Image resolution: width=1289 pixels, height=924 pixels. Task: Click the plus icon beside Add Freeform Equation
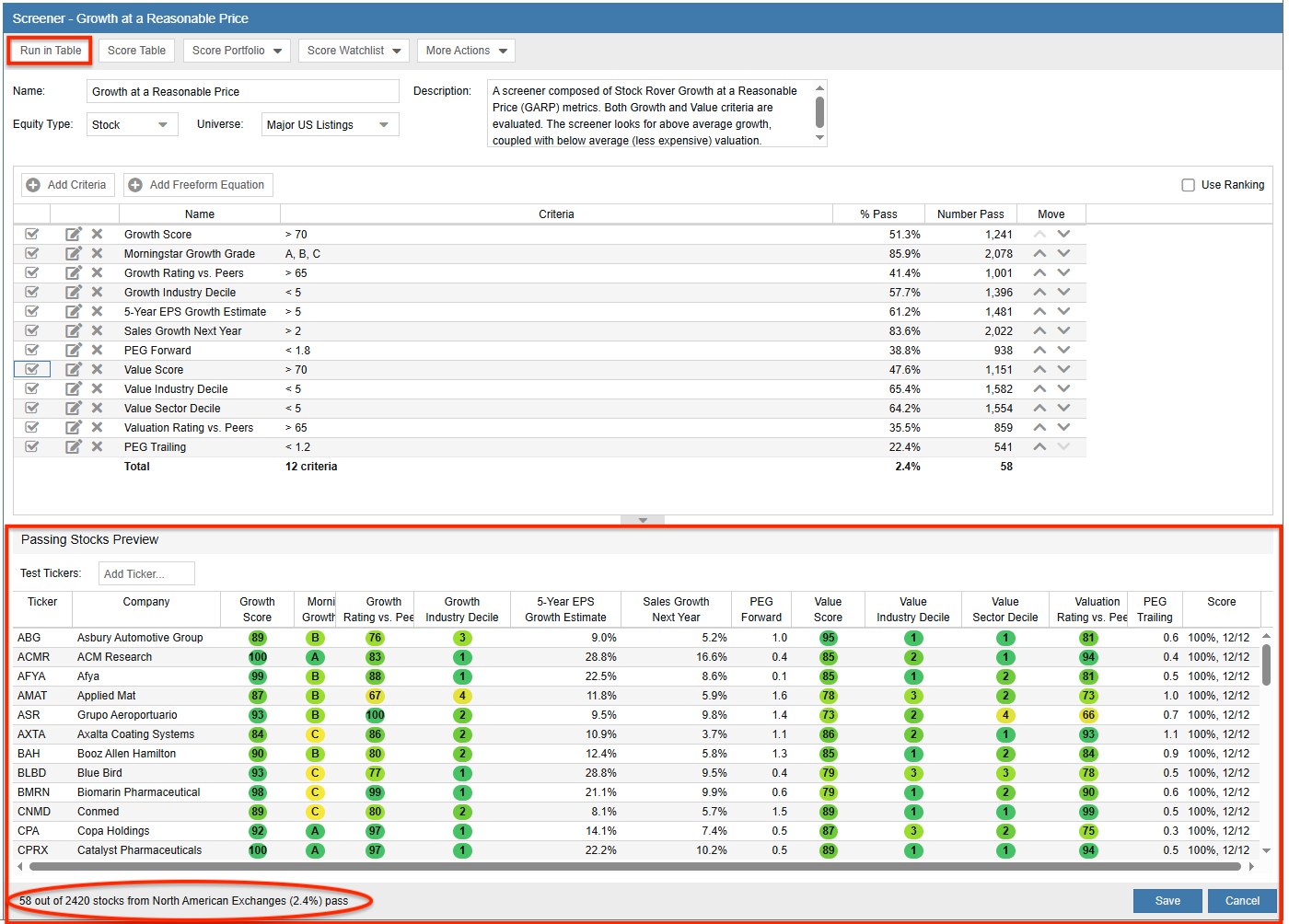pyautogui.click(x=135, y=184)
